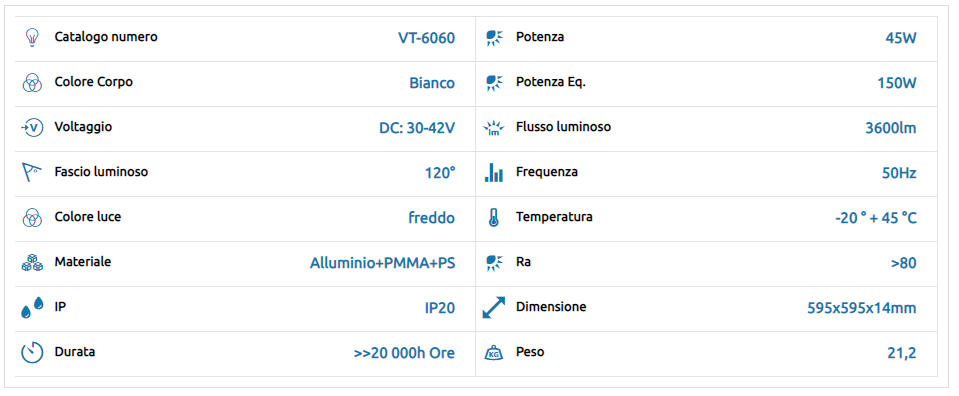Click the diagonal arrow icon beside Dimensione
The height and width of the screenshot is (396, 959).
pyautogui.click(x=494, y=307)
